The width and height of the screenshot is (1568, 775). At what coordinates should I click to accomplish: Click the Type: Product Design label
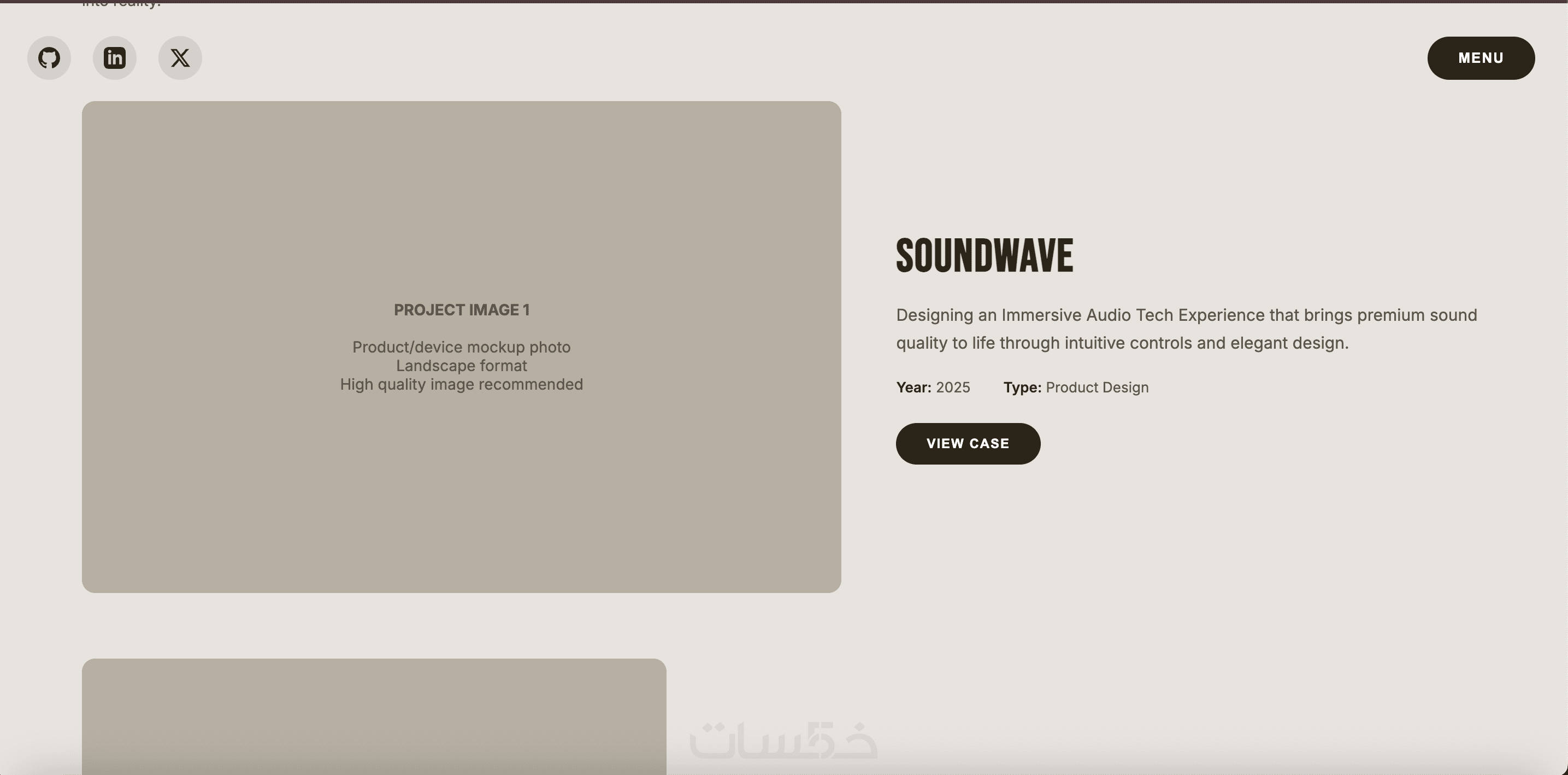(1023, 388)
